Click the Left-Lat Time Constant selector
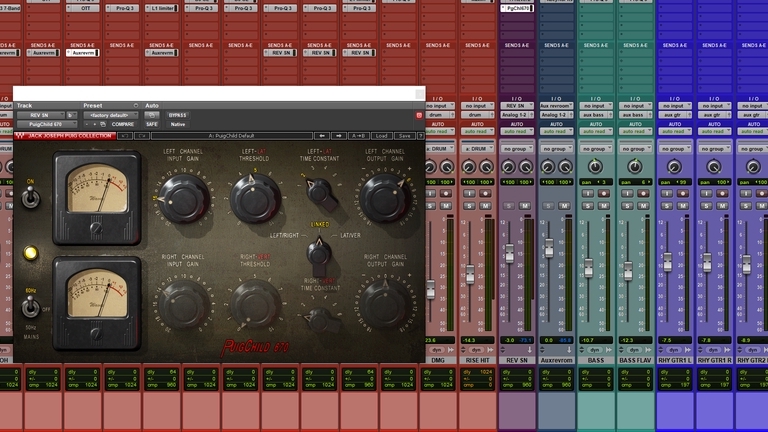Screen dimensions: 768x432 [x=322, y=192]
